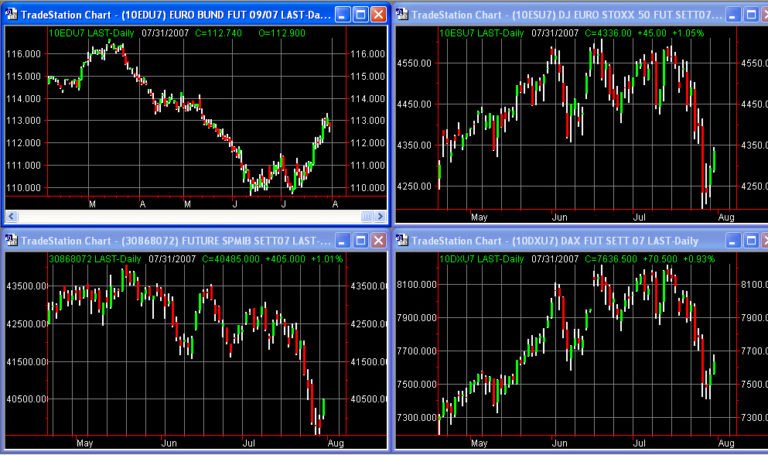The width and height of the screenshot is (768, 455).
Task: Minimize the FUTURE SPMIB chart window
Action: click(x=341, y=241)
